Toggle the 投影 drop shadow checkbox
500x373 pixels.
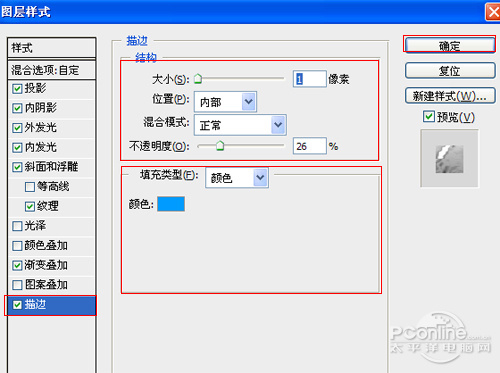pos(17,89)
